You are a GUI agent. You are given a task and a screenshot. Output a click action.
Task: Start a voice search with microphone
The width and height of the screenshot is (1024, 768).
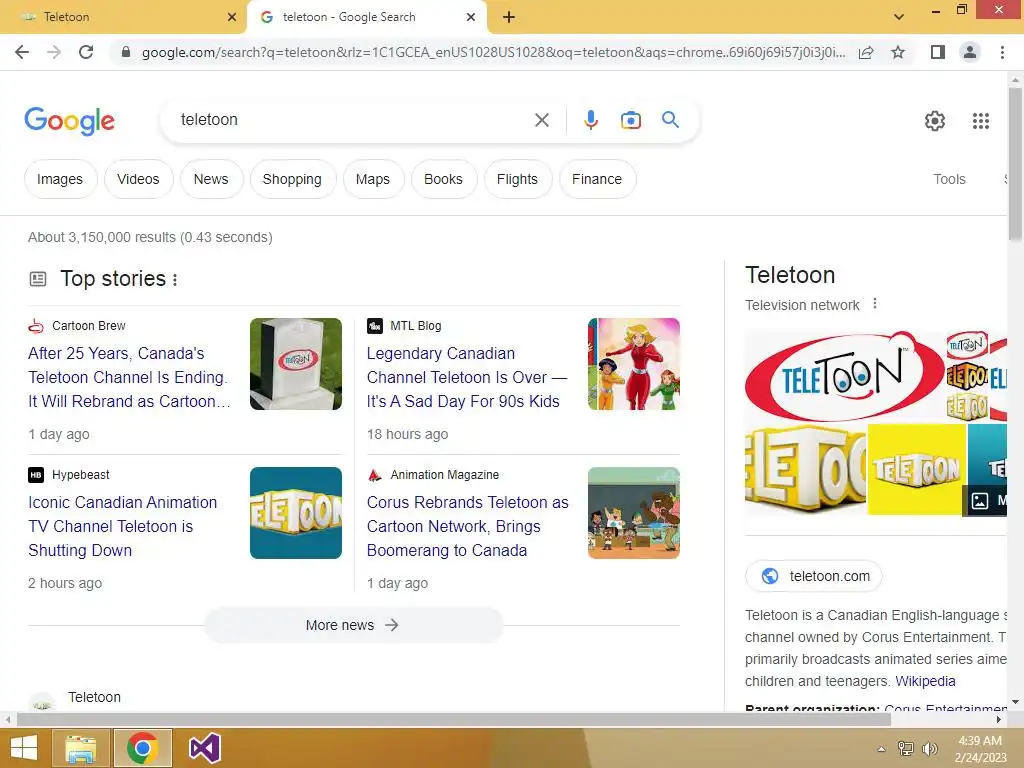click(590, 120)
